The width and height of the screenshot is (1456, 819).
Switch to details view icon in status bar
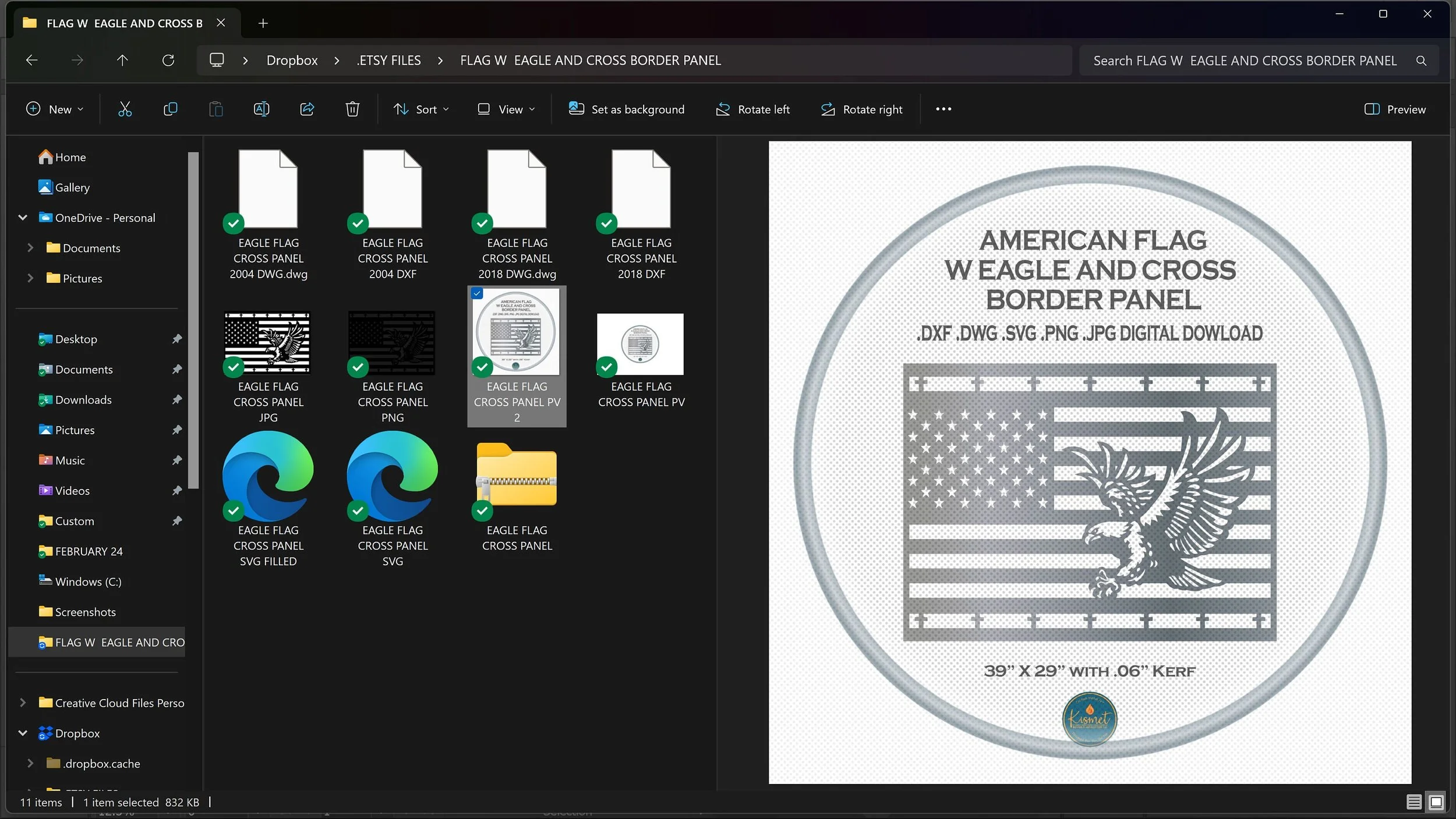point(1413,802)
